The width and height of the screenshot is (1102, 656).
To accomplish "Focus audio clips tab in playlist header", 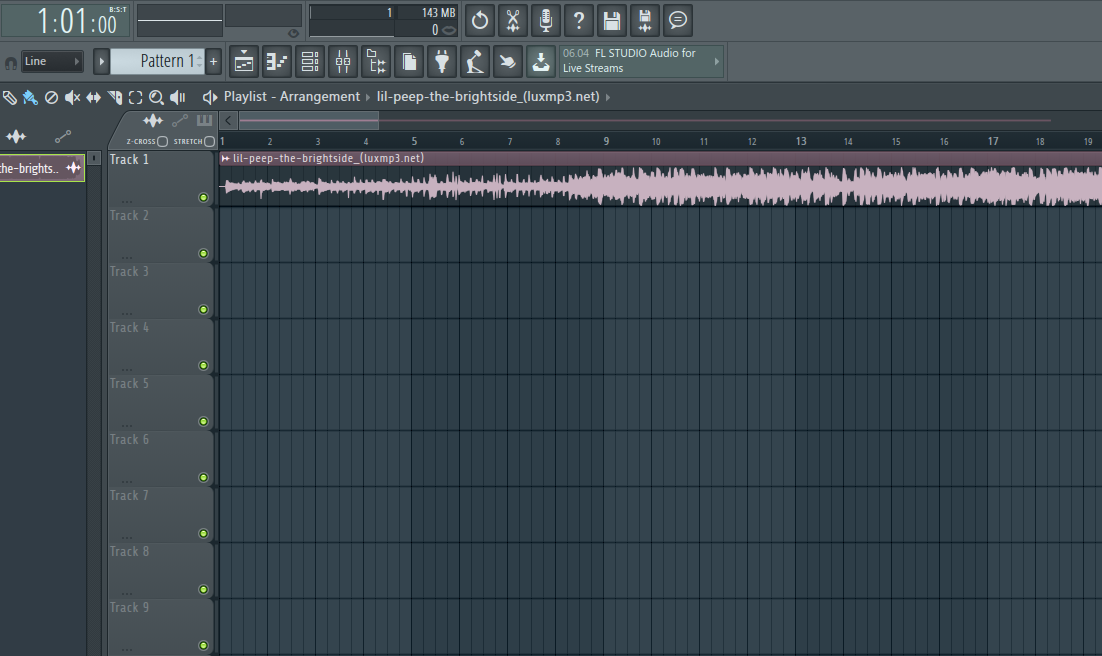I will click(153, 120).
